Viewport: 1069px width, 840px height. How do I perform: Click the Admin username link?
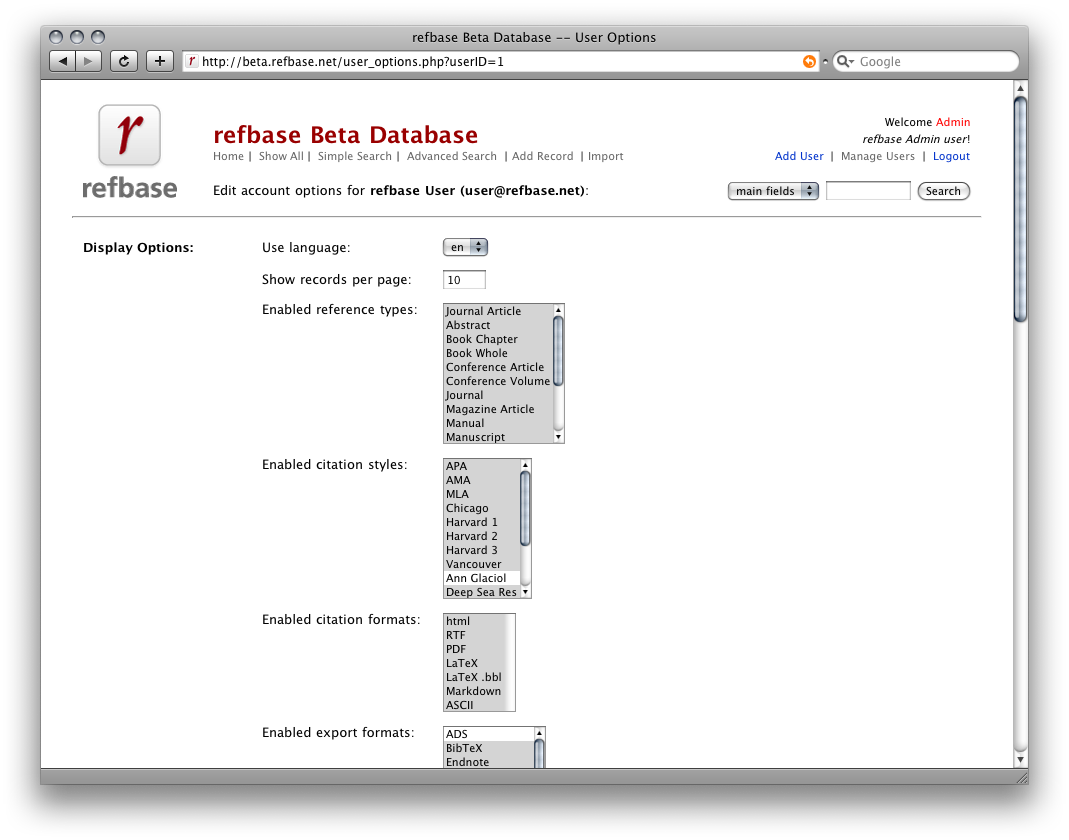pos(952,122)
